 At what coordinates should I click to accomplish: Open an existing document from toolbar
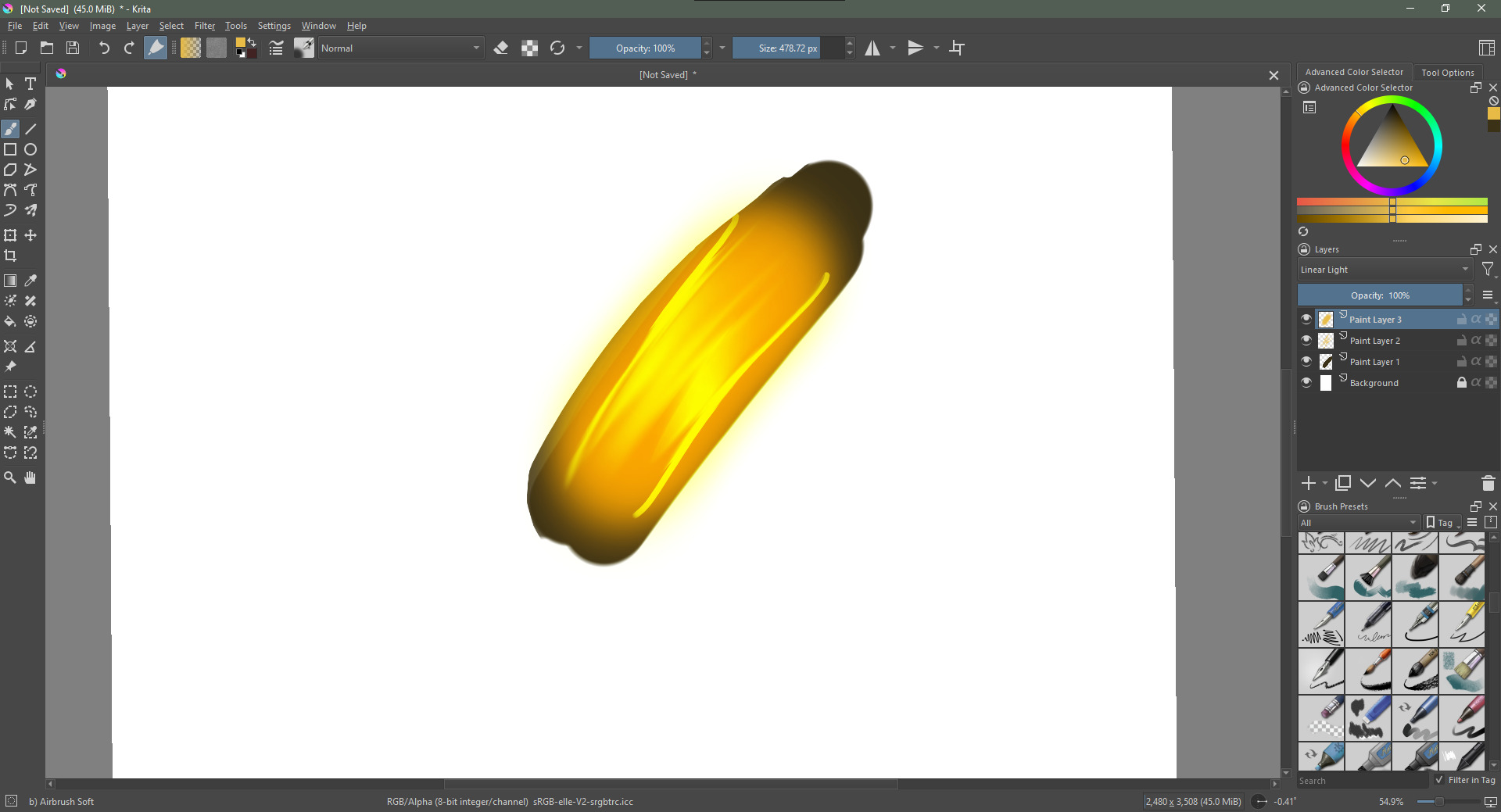[x=47, y=48]
